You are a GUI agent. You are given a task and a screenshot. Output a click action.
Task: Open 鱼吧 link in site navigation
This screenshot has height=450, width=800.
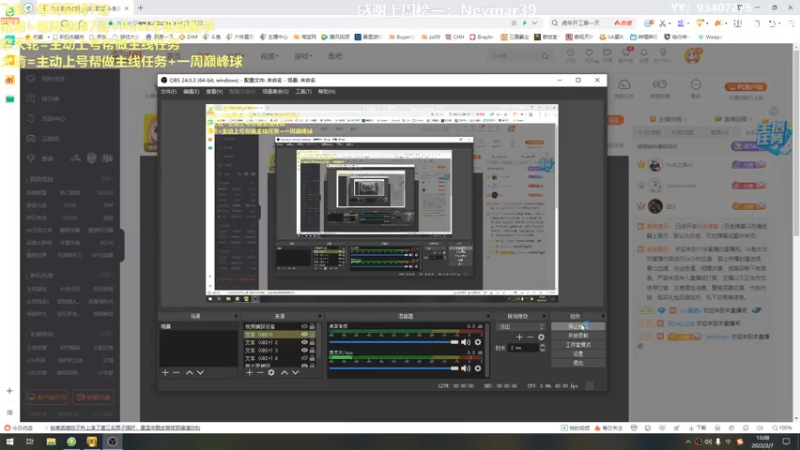point(335,56)
